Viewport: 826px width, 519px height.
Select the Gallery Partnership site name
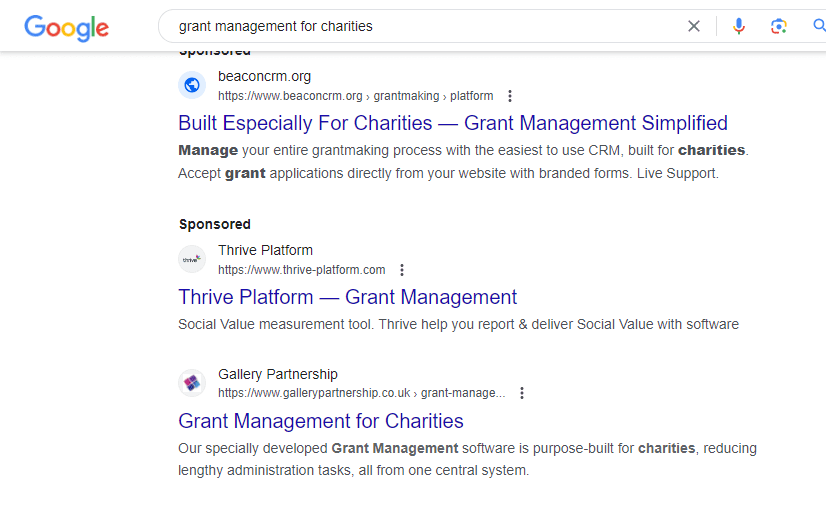coord(278,374)
